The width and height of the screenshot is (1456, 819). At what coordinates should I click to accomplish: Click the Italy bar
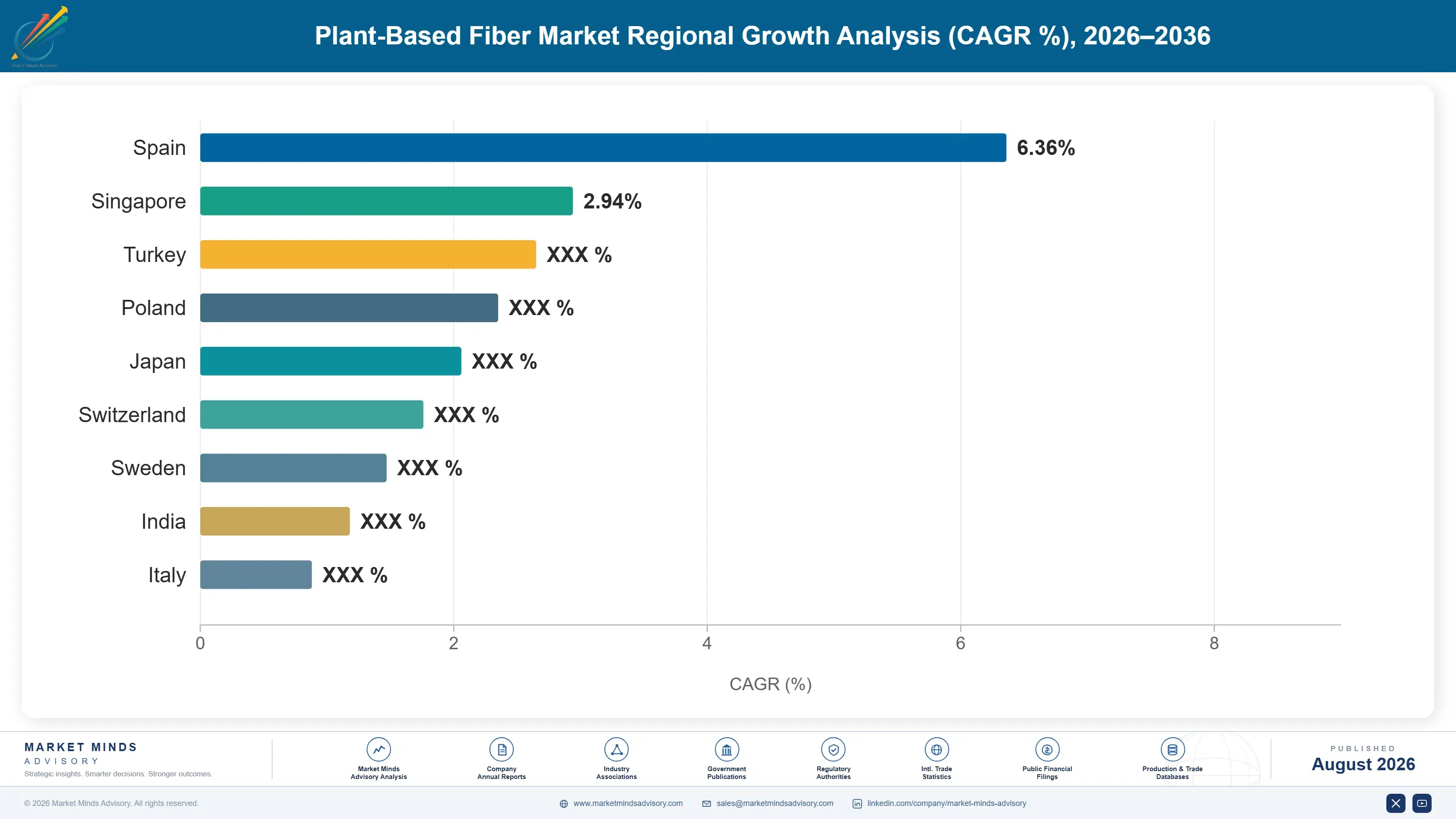(x=256, y=574)
